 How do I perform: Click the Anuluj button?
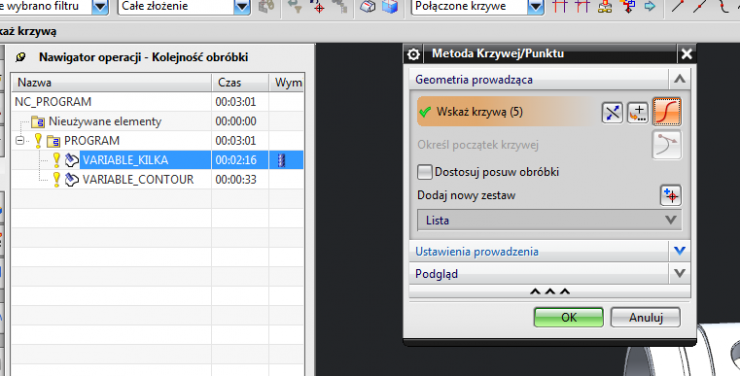pyautogui.click(x=646, y=318)
